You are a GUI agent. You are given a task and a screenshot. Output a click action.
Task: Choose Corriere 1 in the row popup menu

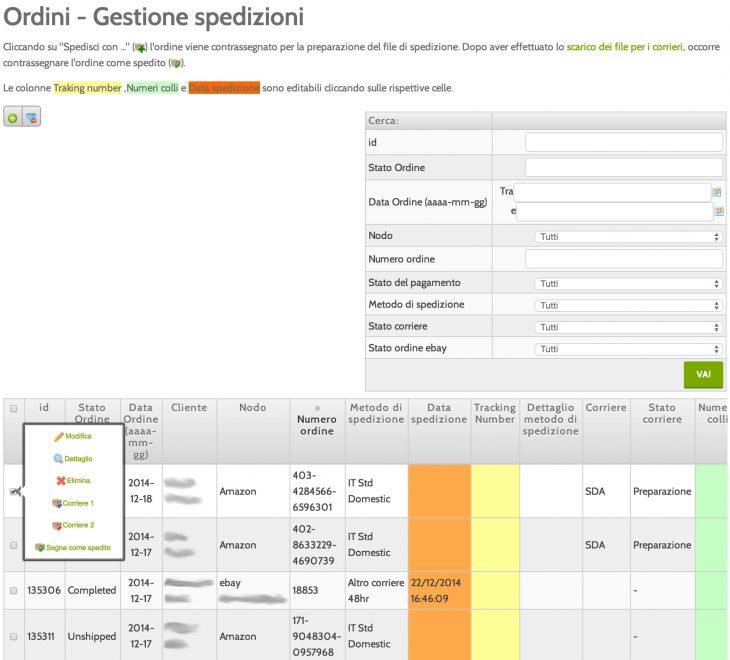[x=73, y=503]
